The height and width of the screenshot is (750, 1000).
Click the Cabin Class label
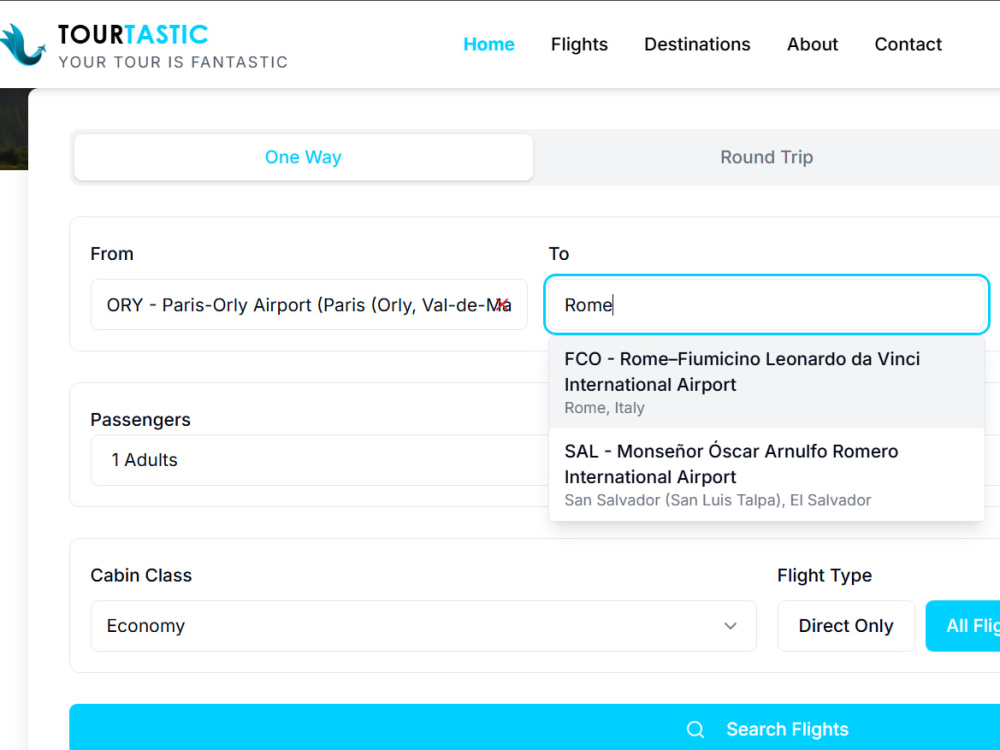coord(141,575)
